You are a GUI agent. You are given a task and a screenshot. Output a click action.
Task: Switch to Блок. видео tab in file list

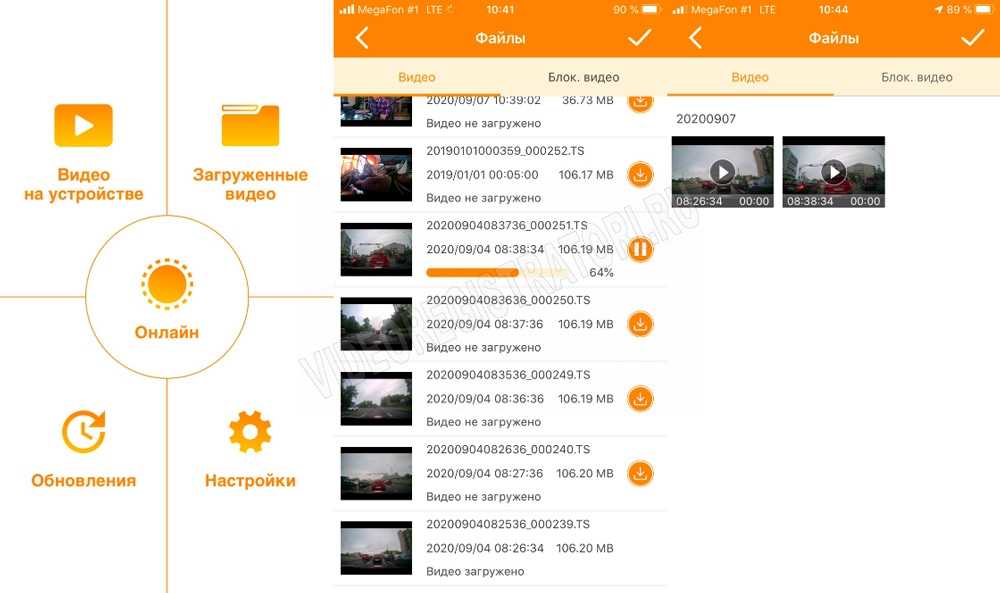coord(584,77)
